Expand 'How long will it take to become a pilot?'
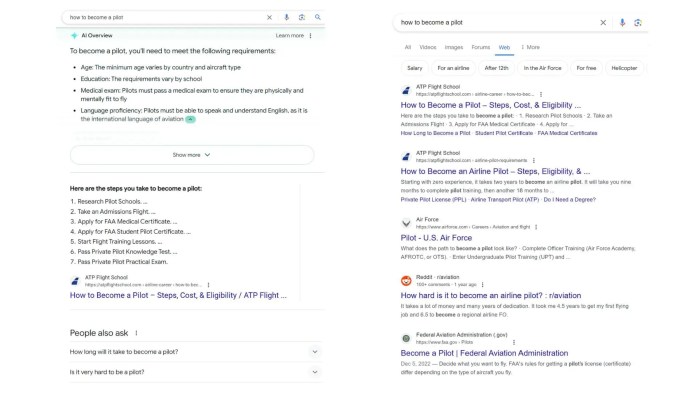This screenshot has width=700, height=393. tap(195, 352)
